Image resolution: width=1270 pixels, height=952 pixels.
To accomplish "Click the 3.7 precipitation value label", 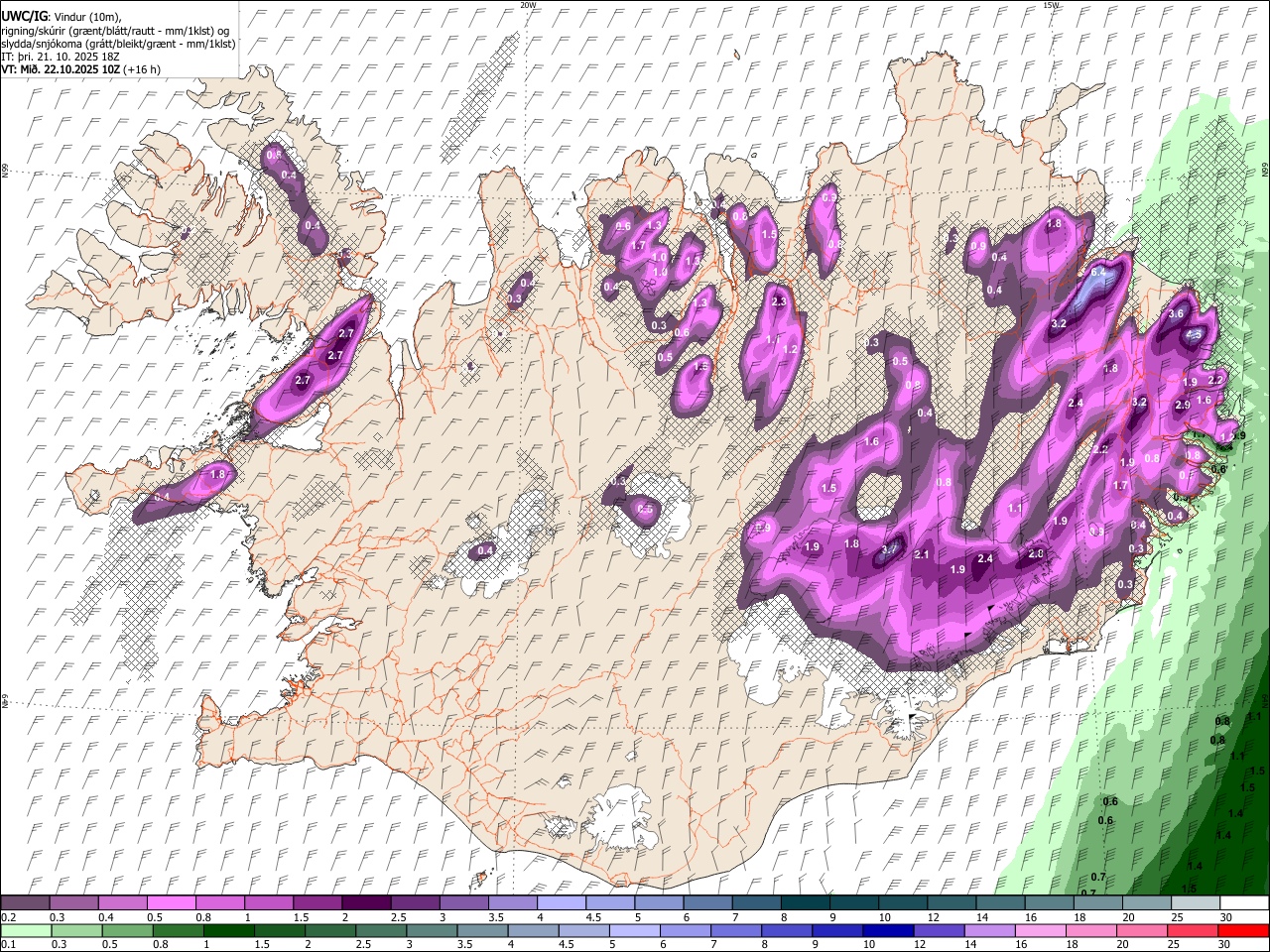I will click(890, 548).
